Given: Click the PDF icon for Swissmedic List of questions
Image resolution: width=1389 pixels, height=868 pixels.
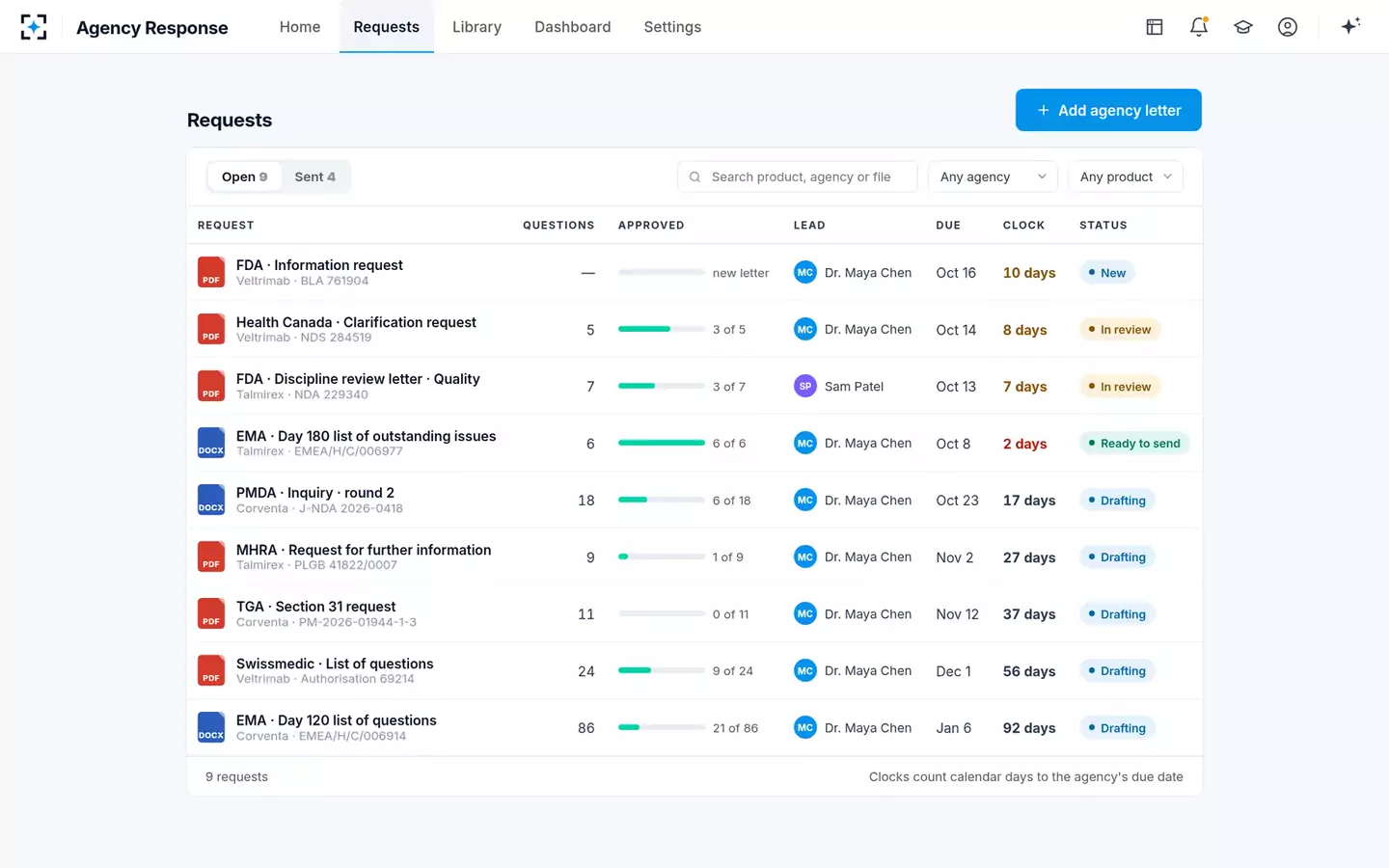Looking at the screenshot, I should [x=211, y=670].
